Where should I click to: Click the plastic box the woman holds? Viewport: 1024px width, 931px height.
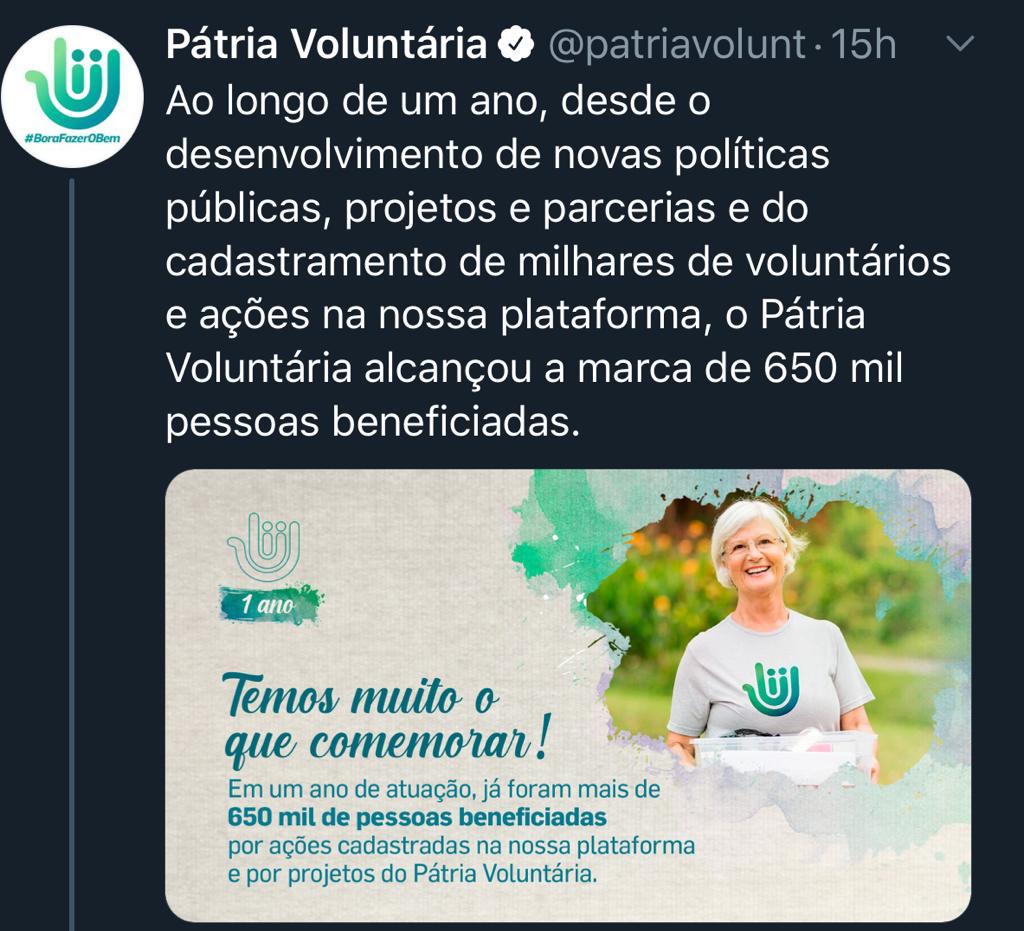click(x=782, y=756)
